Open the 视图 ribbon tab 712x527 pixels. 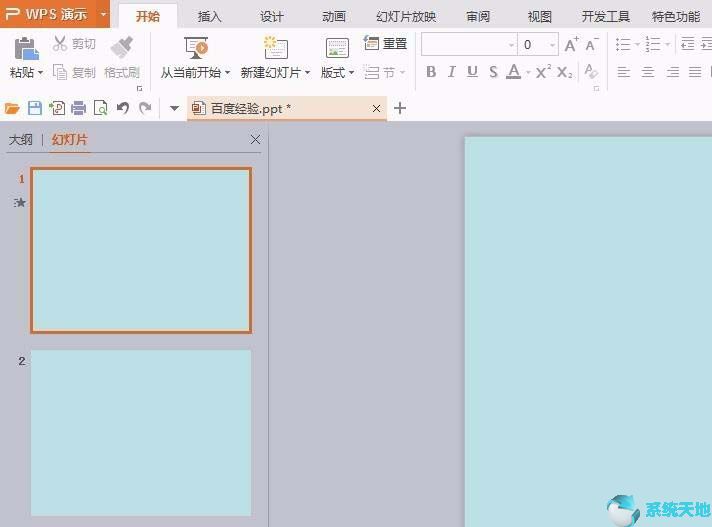coord(539,17)
